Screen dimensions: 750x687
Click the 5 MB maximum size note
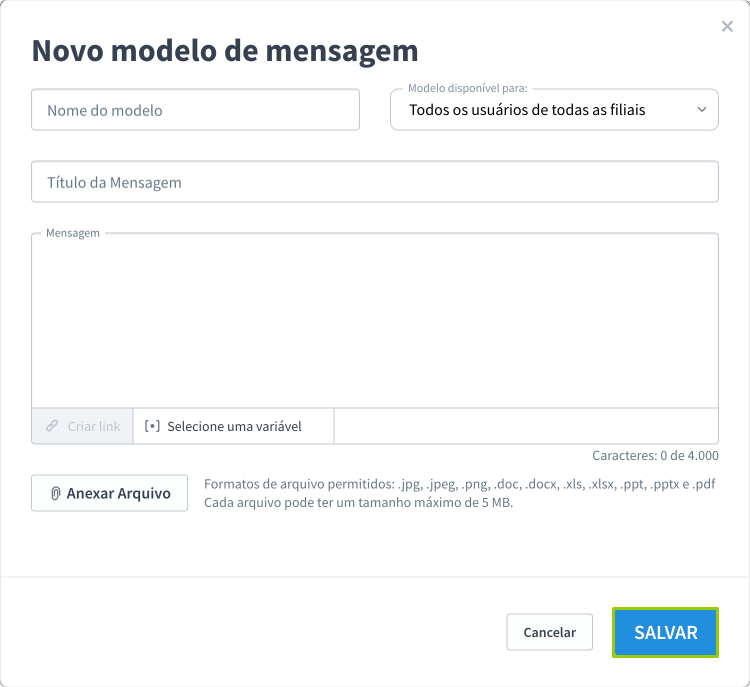coord(358,503)
